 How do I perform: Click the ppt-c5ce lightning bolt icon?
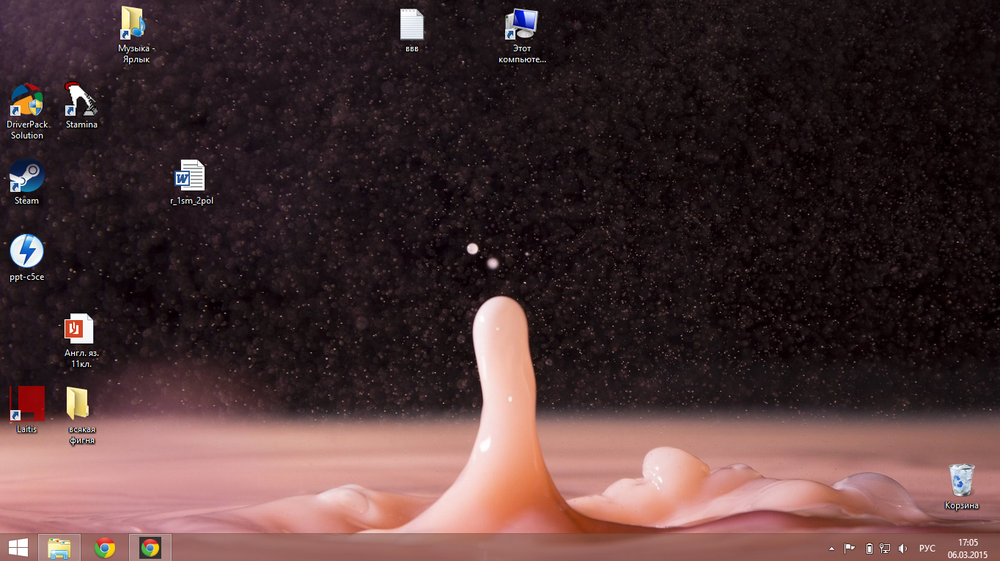(x=26, y=251)
